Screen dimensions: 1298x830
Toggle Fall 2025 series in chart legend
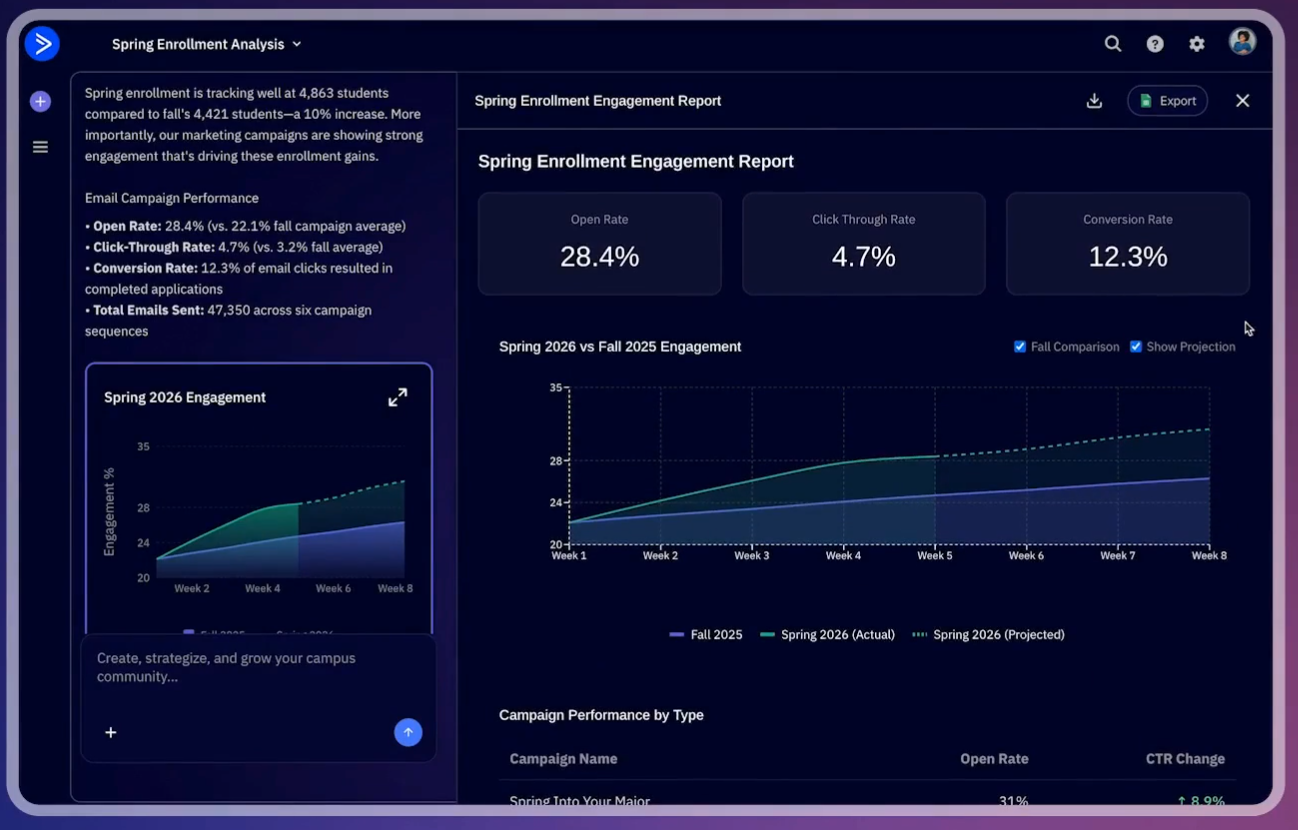pos(706,635)
